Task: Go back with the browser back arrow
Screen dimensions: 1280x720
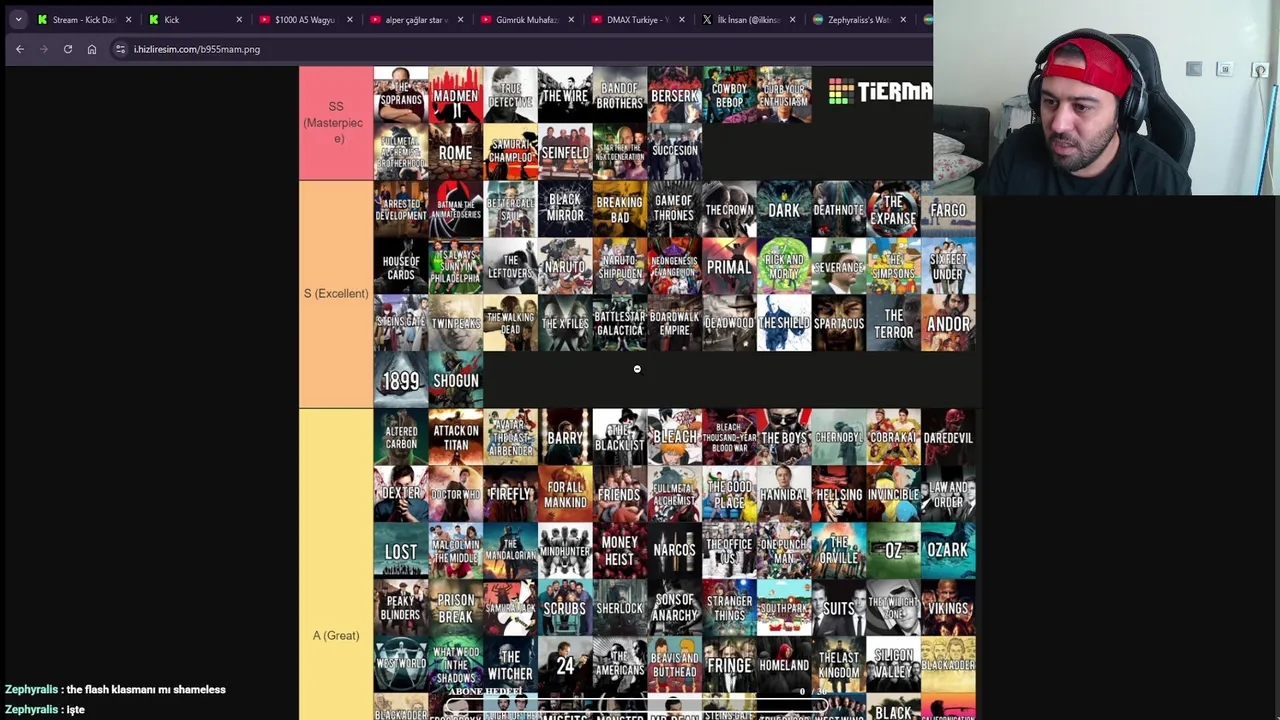Action: 20,49
